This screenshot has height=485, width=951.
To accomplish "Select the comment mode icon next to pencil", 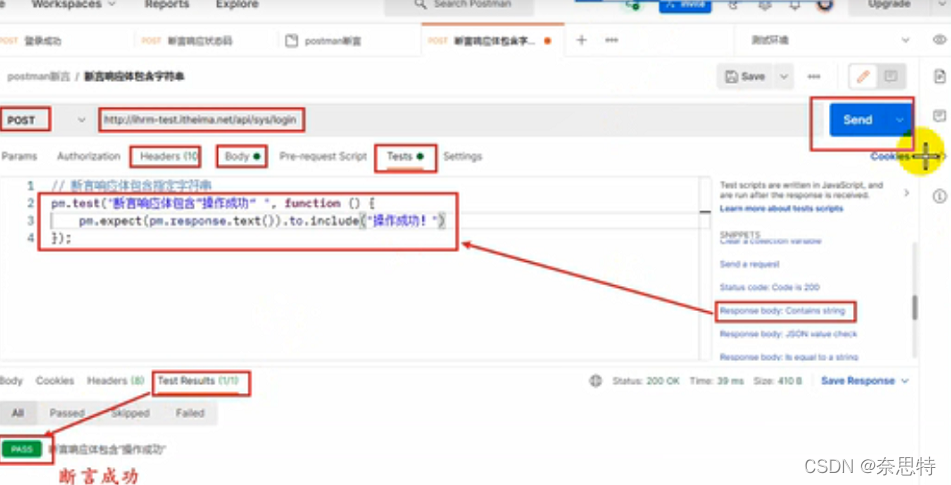I will pyautogui.click(x=891, y=76).
